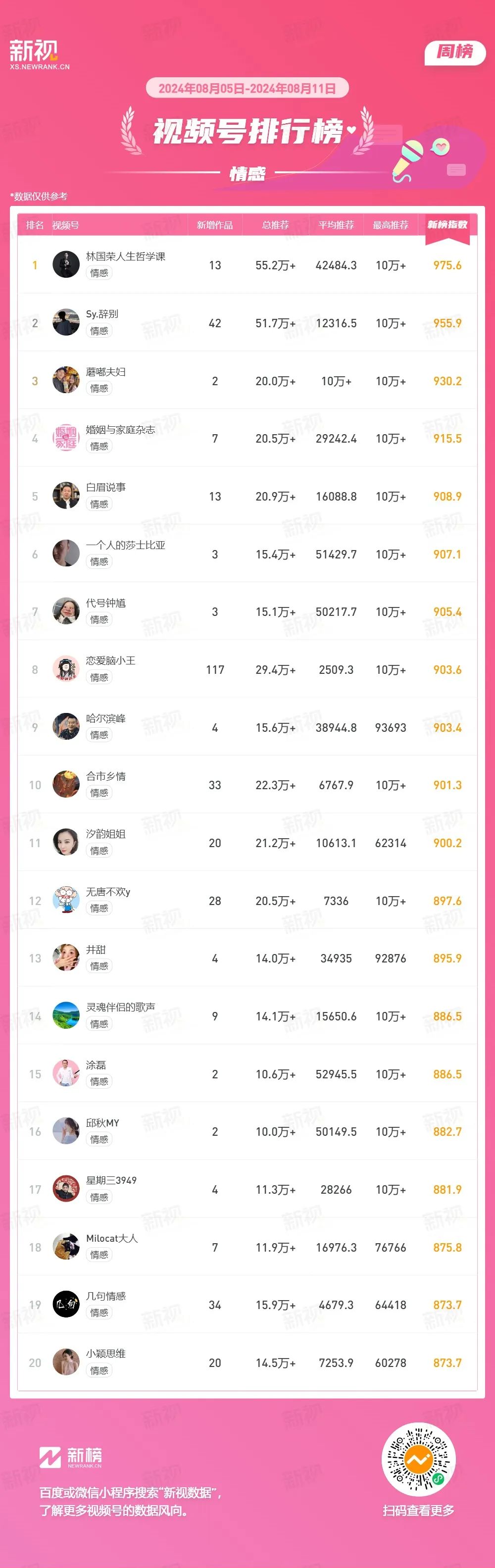Open 林国荣人生哲学课 avatar
Image resolution: width=495 pixels, height=1568 pixels.
click(x=66, y=265)
